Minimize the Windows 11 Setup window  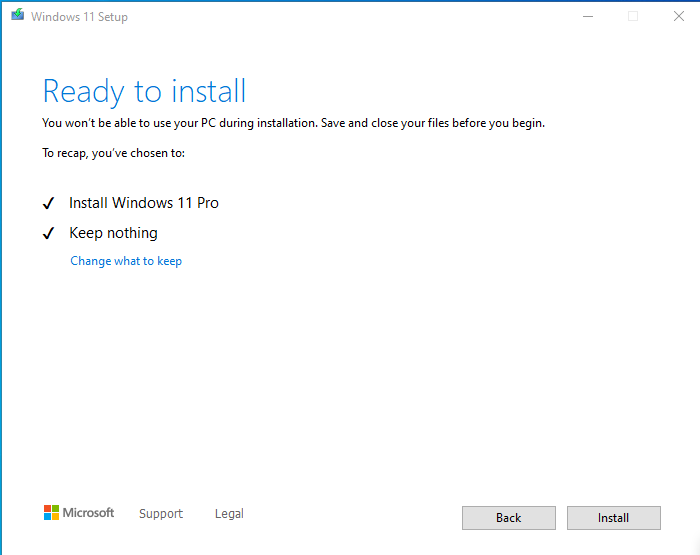588,17
